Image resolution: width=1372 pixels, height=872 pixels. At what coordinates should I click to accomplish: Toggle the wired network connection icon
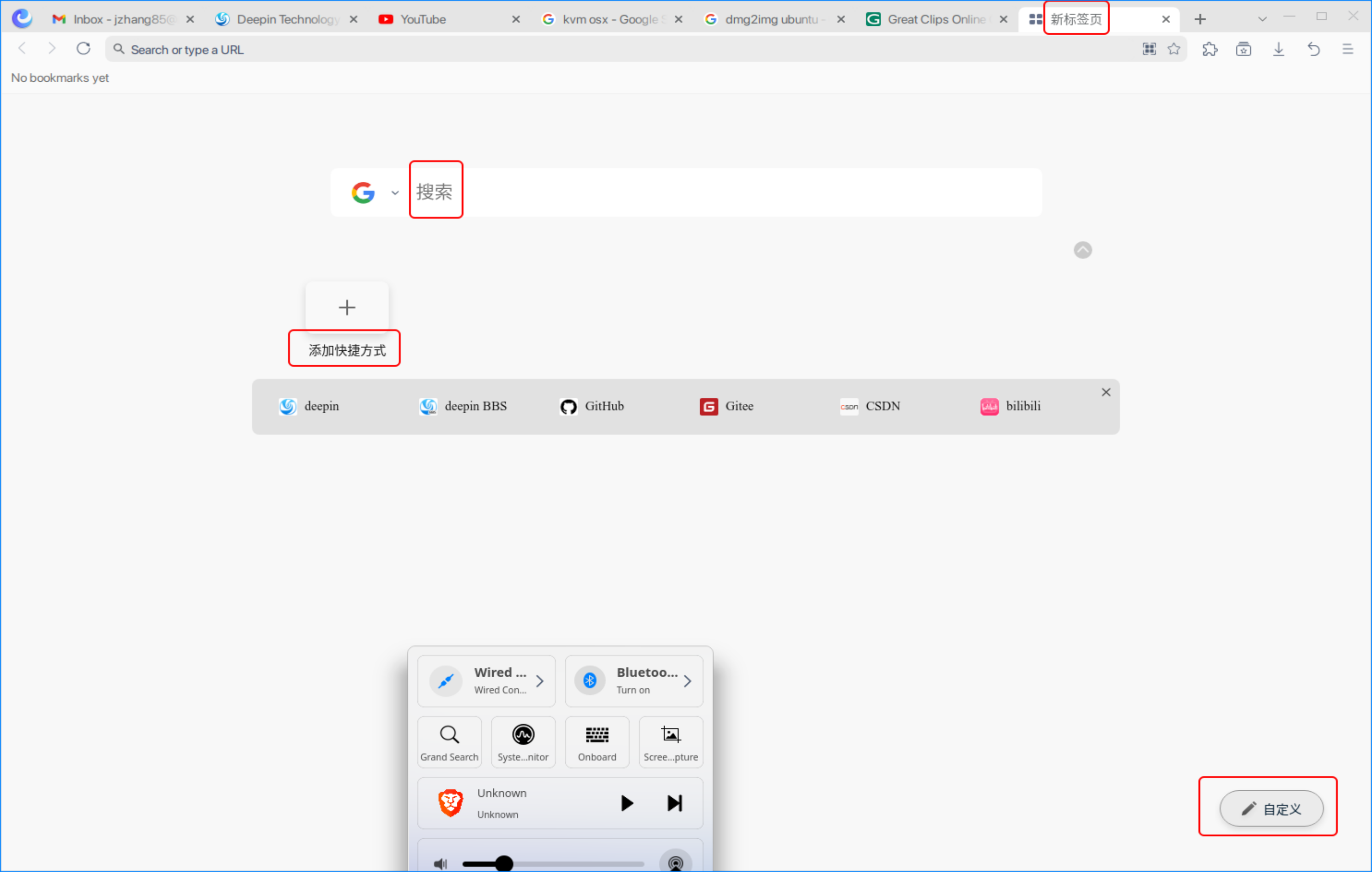pos(446,680)
